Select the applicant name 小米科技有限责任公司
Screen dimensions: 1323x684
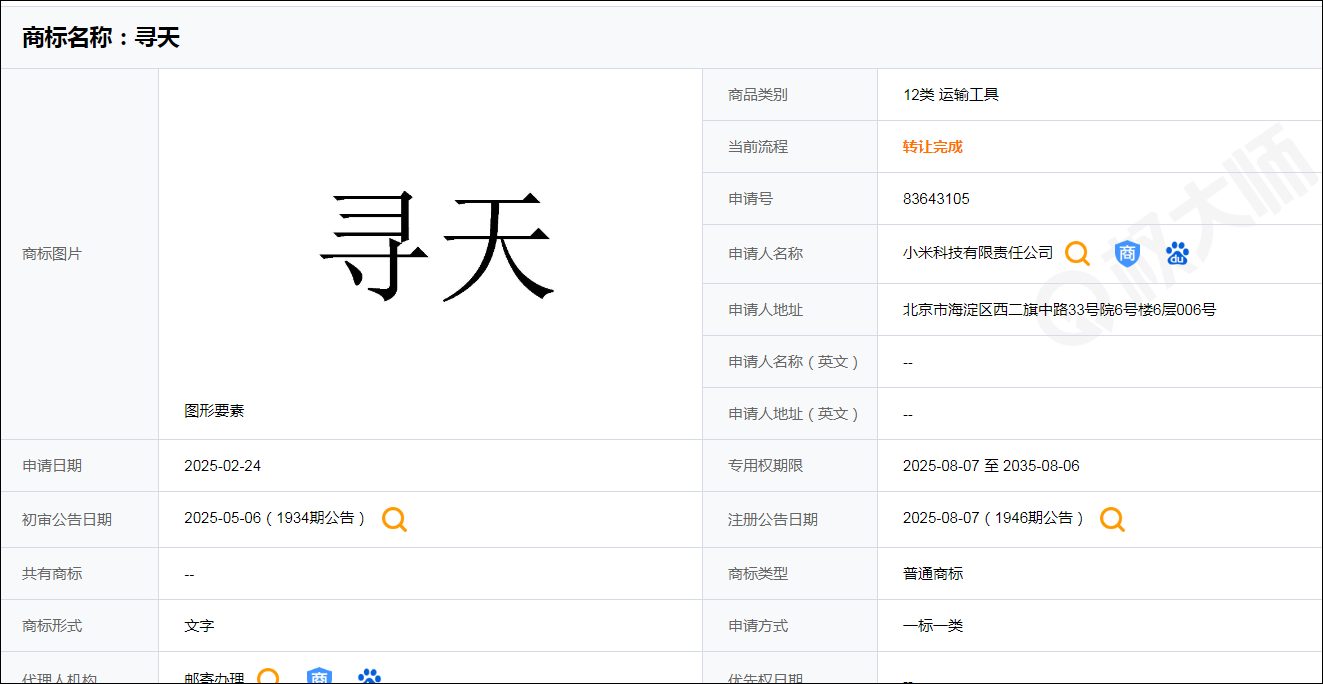(x=978, y=253)
